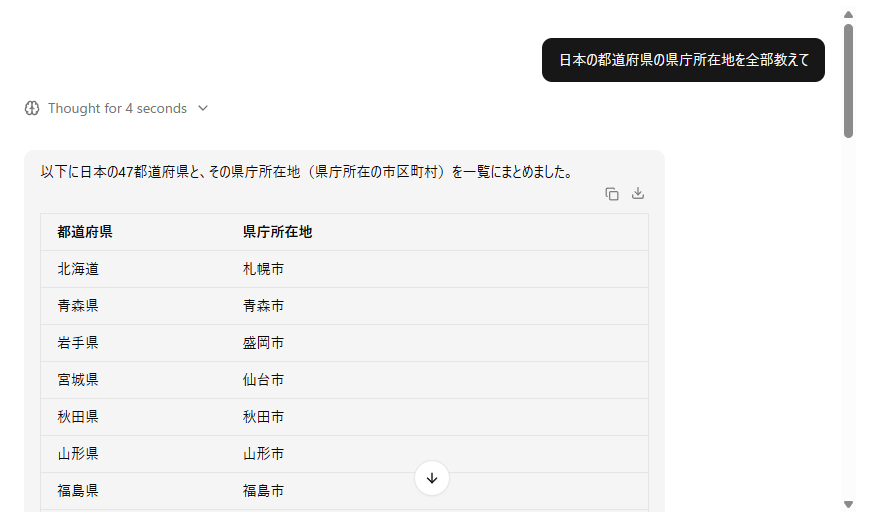This screenshot has height=520, width=869.
Task: Click the scrollbar up arrow
Action: [848, 14]
